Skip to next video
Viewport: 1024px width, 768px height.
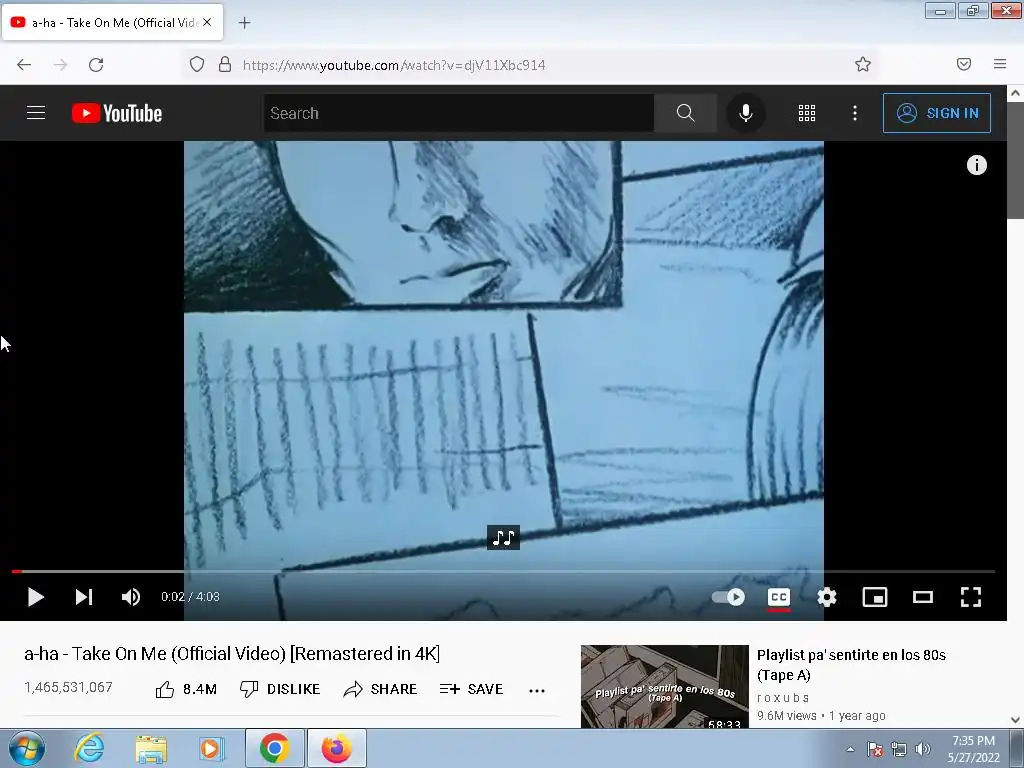[84, 597]
